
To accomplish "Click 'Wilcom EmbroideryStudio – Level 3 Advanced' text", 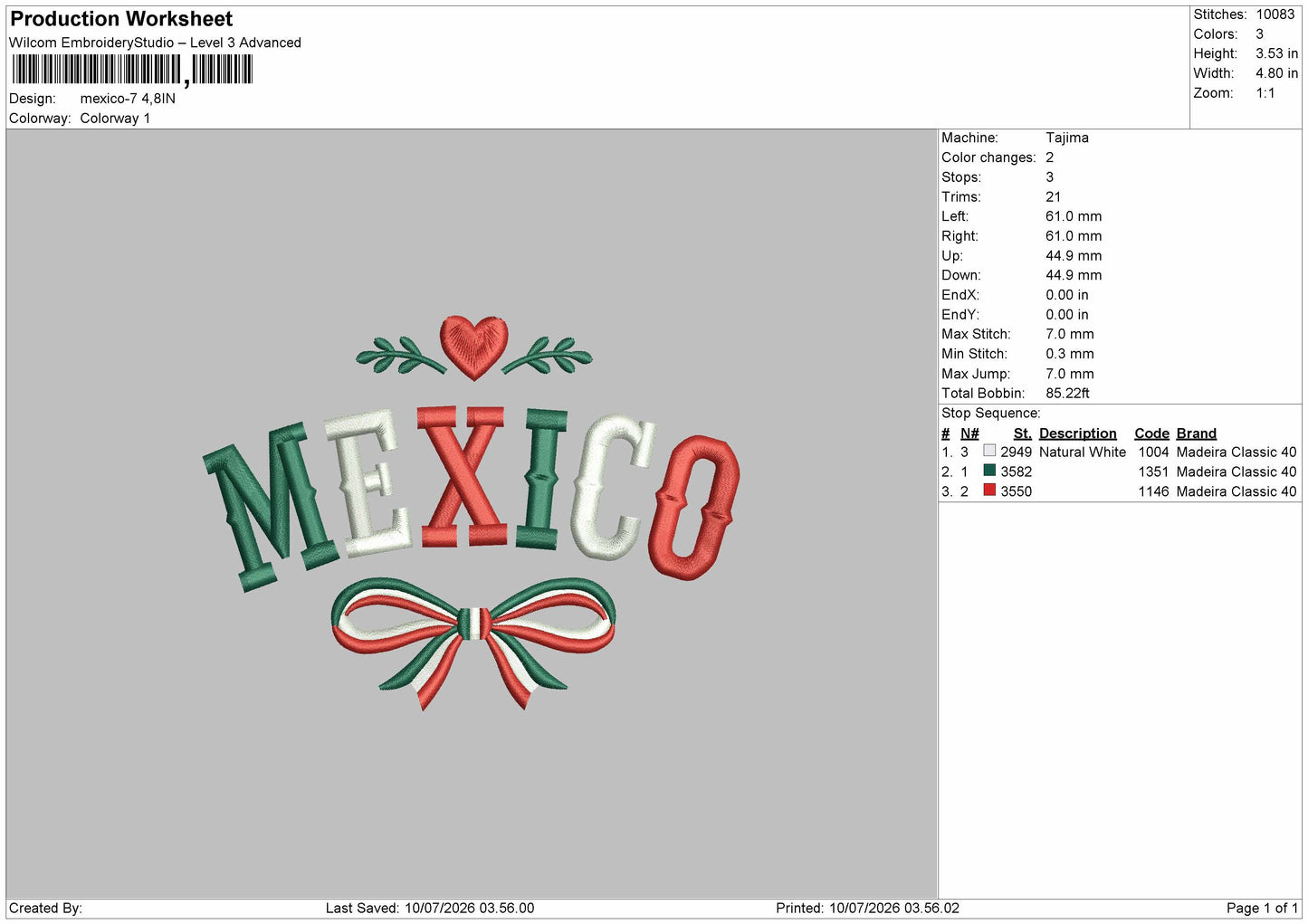I will tap(155, 43).
